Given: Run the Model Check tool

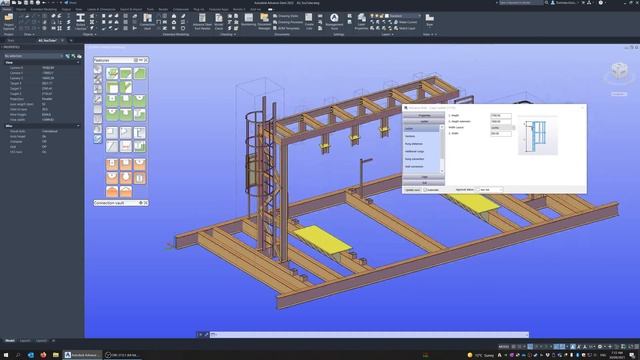Looking at the screenshot, I should [x=219, y=22].
